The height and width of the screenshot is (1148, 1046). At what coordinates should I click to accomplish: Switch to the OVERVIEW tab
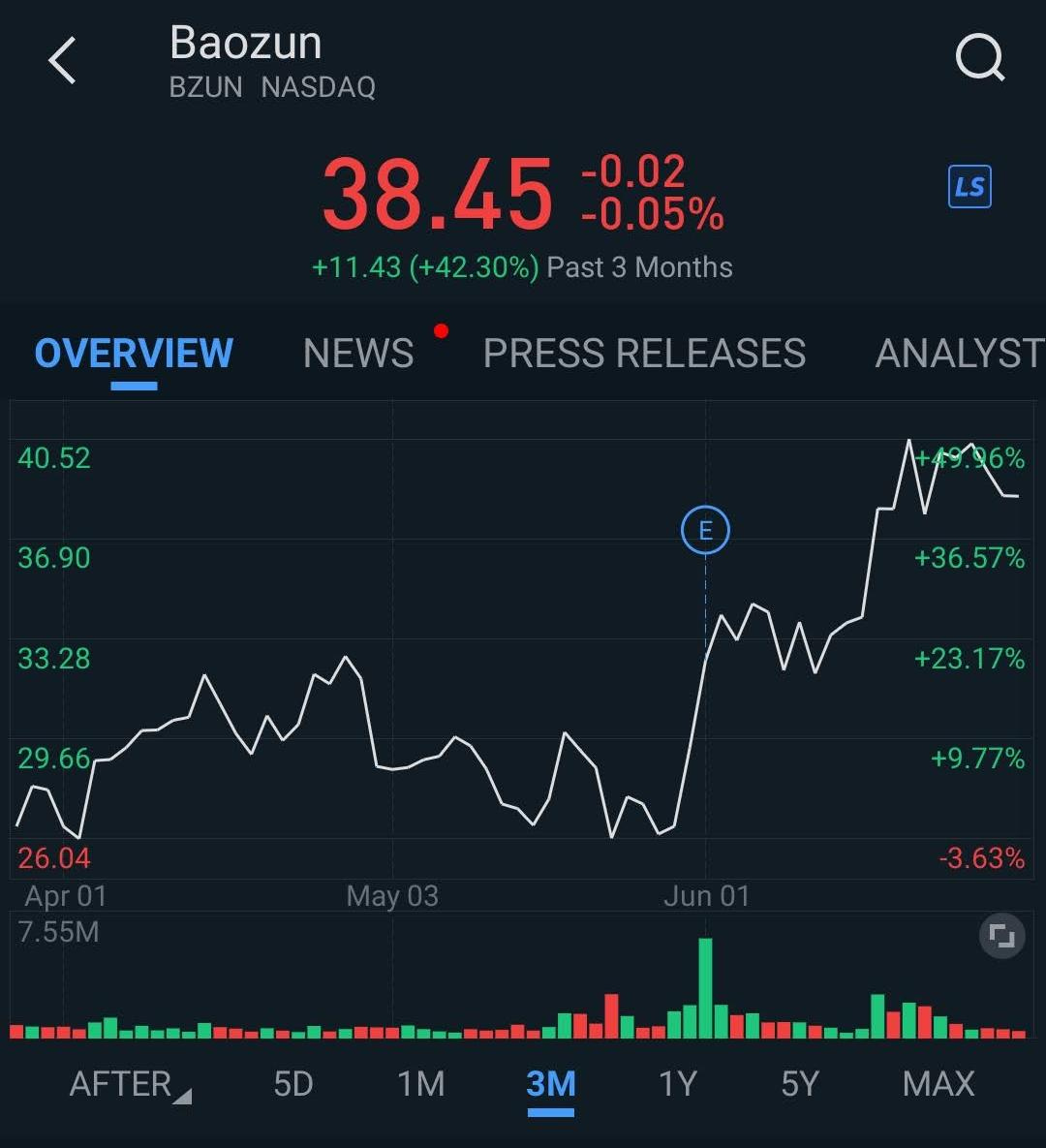134,354
